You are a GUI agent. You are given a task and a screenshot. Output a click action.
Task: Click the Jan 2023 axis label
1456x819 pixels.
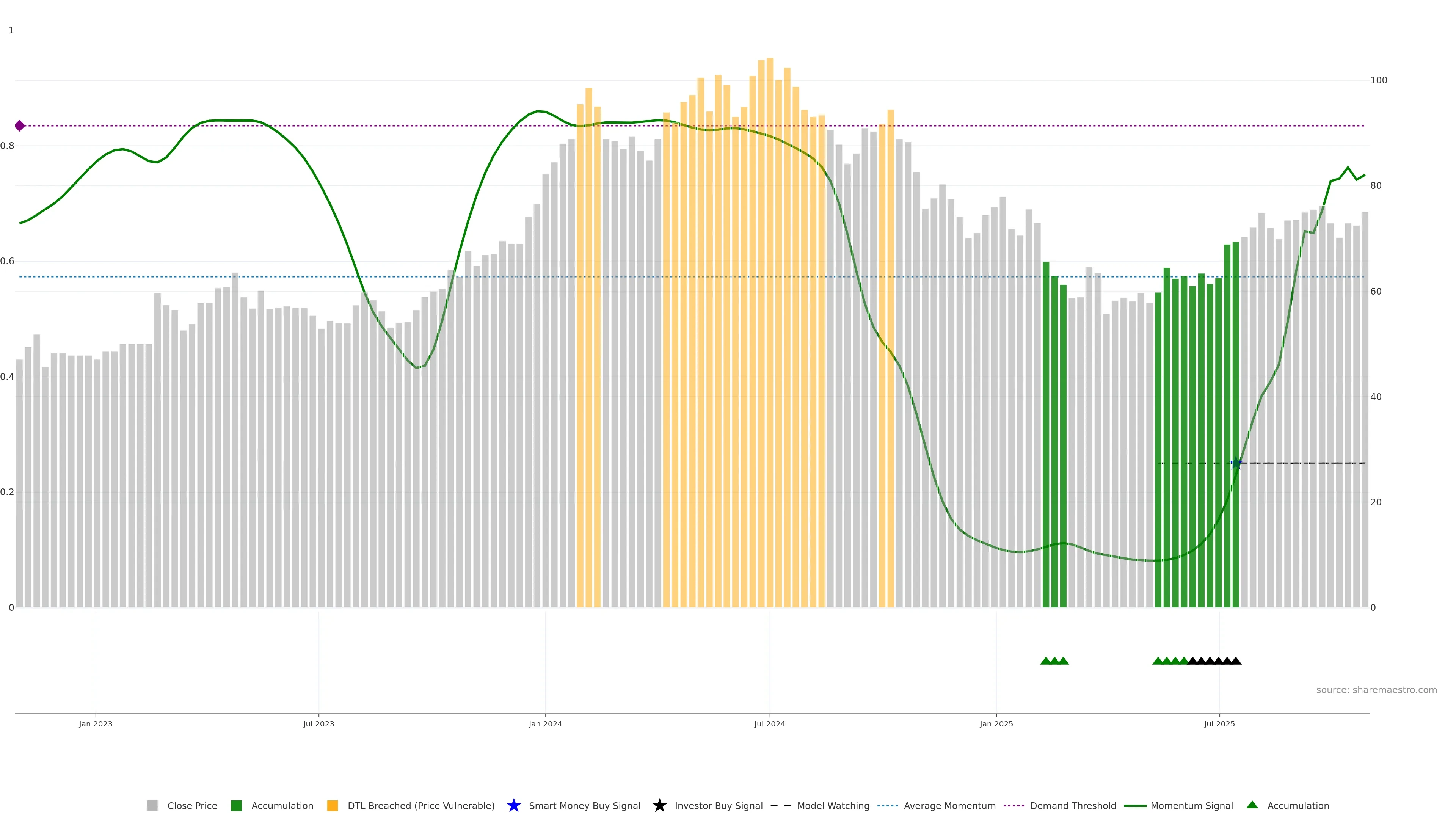point(96,724)
